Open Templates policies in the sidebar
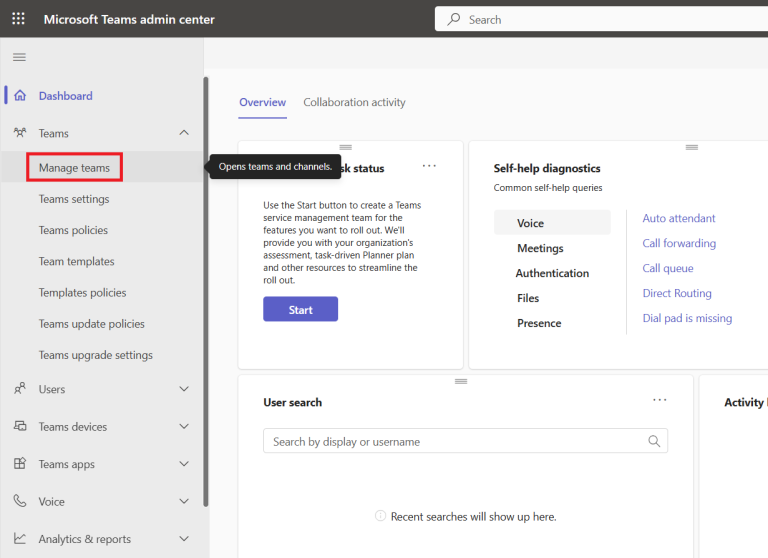 (82, 292)
